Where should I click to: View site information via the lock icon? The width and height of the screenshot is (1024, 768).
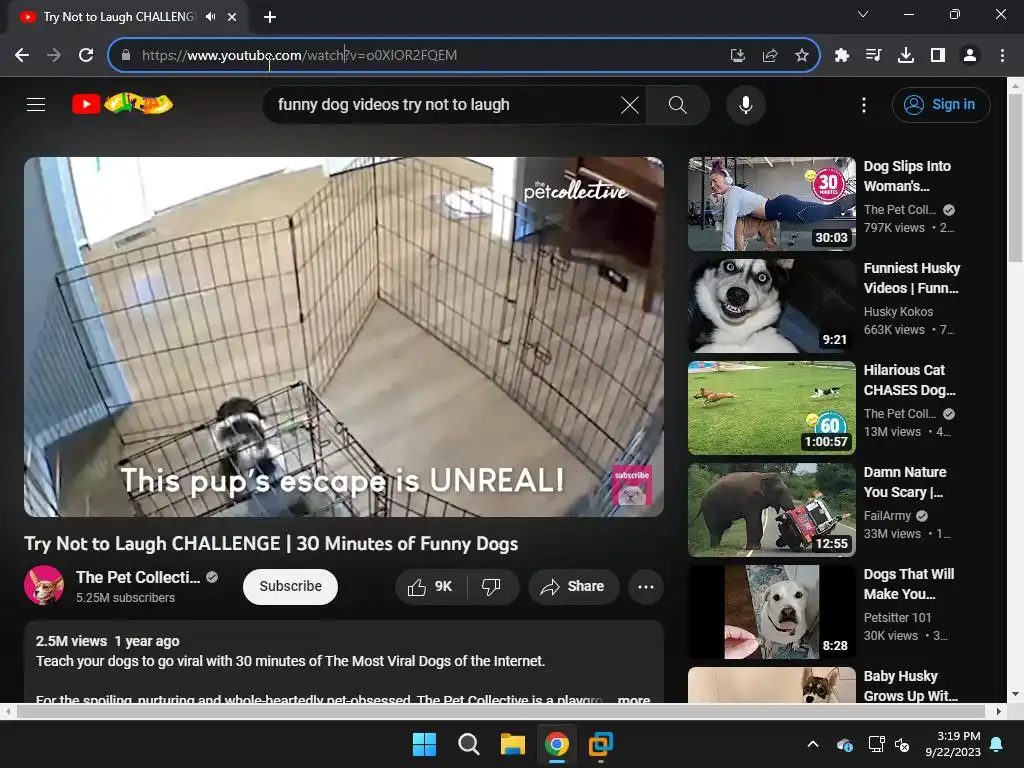tap(126, 56)
